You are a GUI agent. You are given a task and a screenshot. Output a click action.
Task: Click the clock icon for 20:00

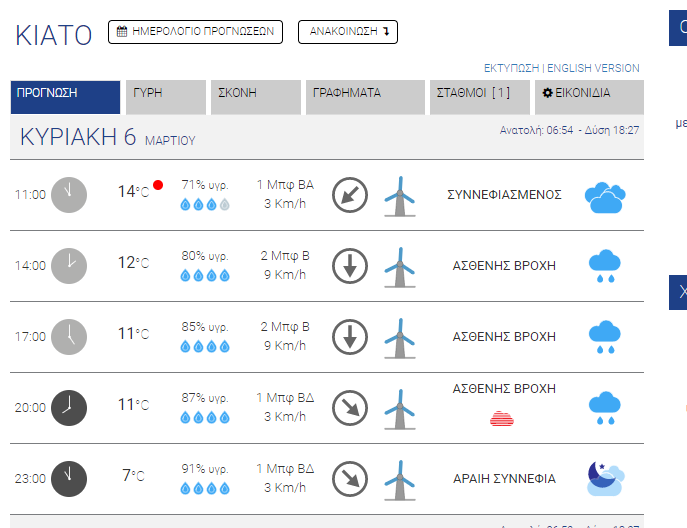pyautogui.click(x=69, y=407)
